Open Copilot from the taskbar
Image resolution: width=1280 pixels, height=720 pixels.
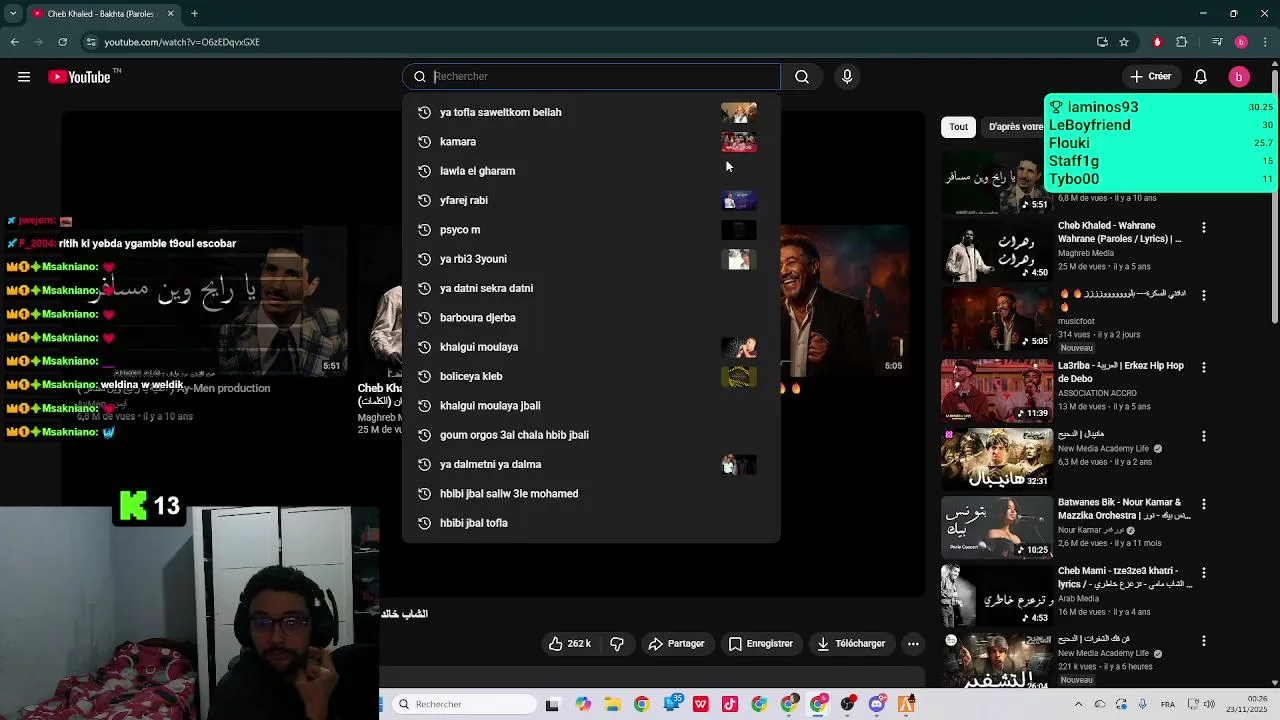point(583,704)
